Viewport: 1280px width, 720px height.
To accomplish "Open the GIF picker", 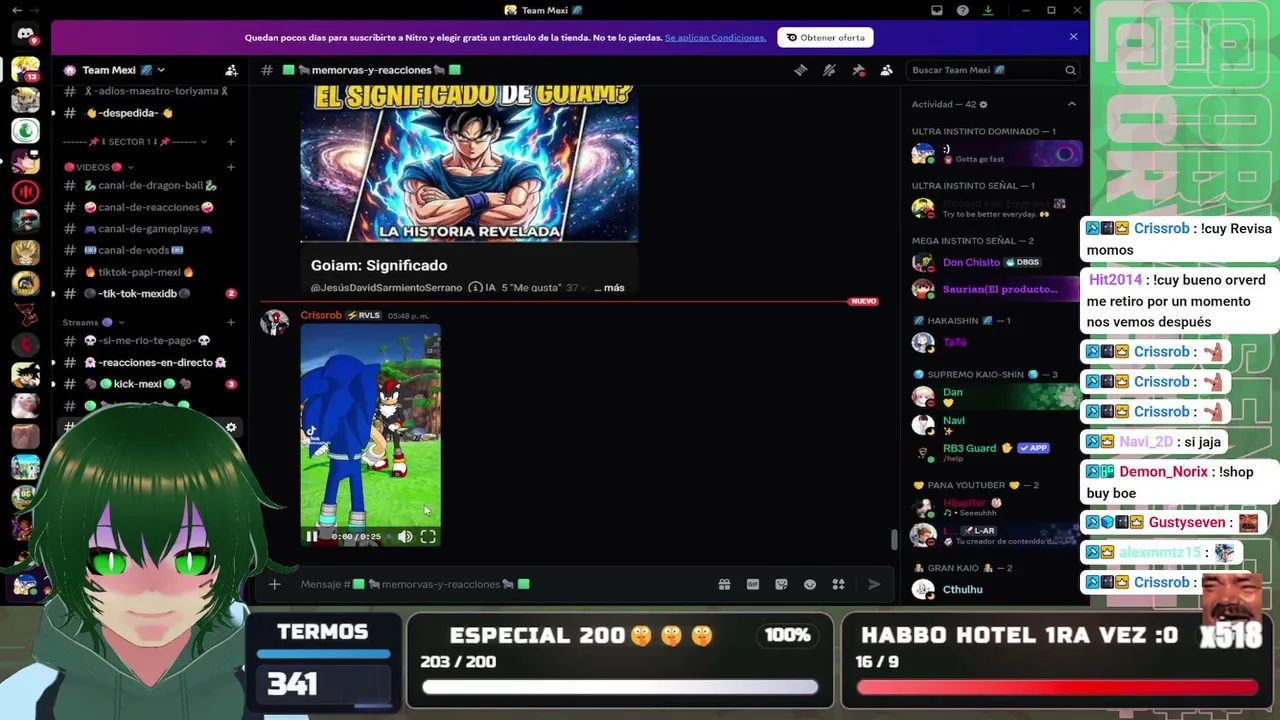I will 753,584.
